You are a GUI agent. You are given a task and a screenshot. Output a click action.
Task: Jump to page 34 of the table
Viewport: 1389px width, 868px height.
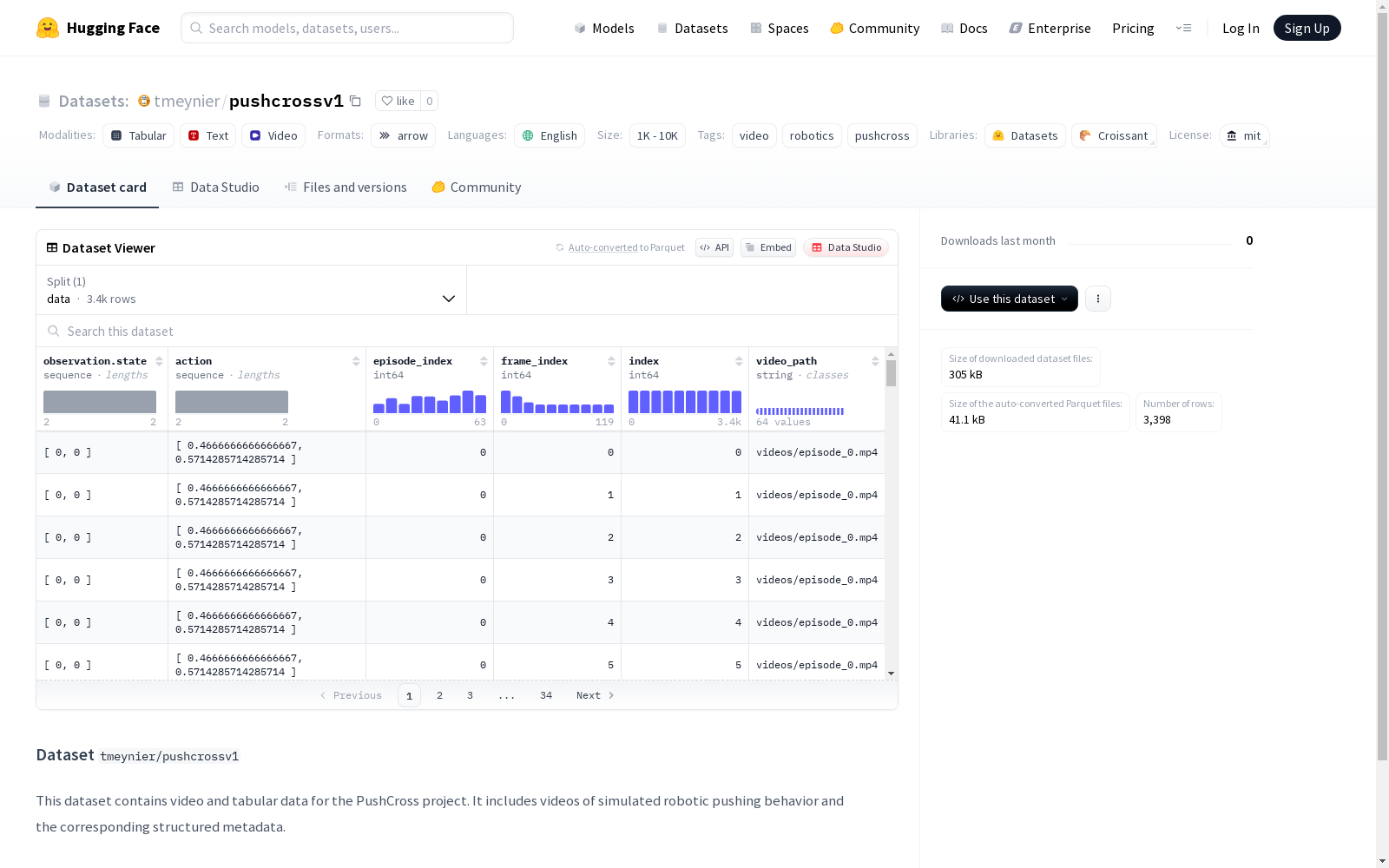[x=546, y=695]
